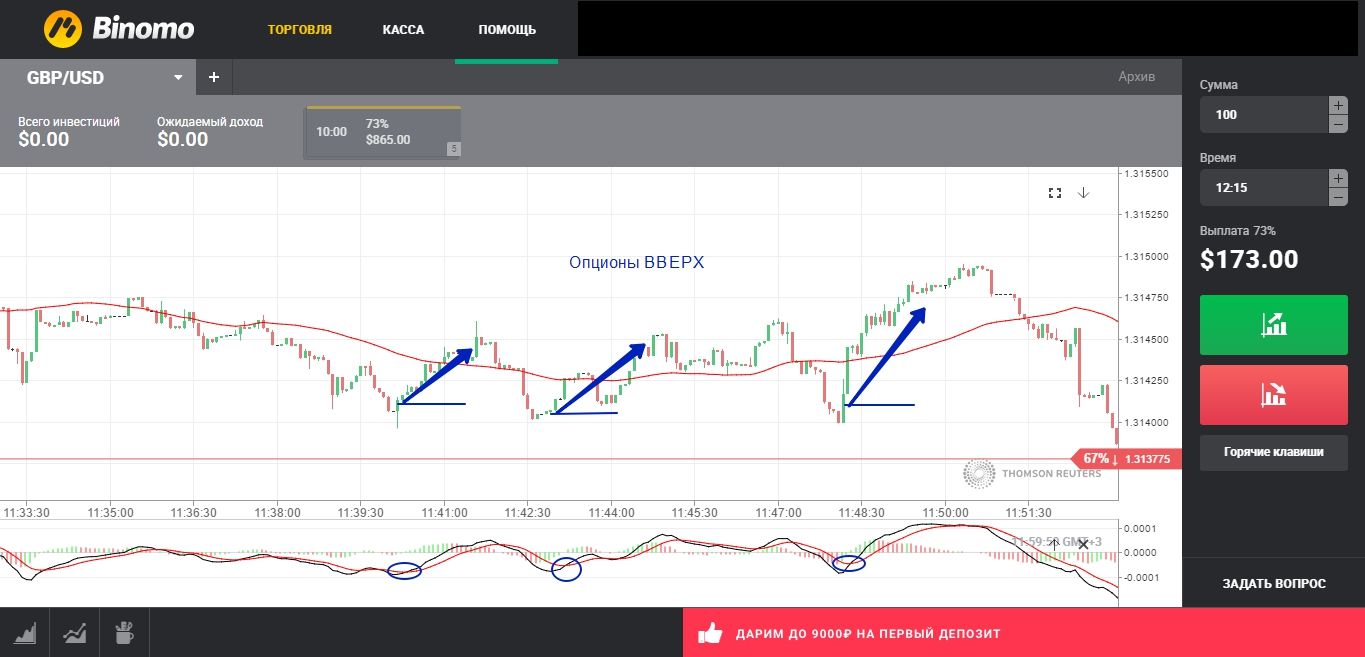The image size is (1365, 657).
Task: Open the indicators icon in bottom bar
Action: click(74, 633)
